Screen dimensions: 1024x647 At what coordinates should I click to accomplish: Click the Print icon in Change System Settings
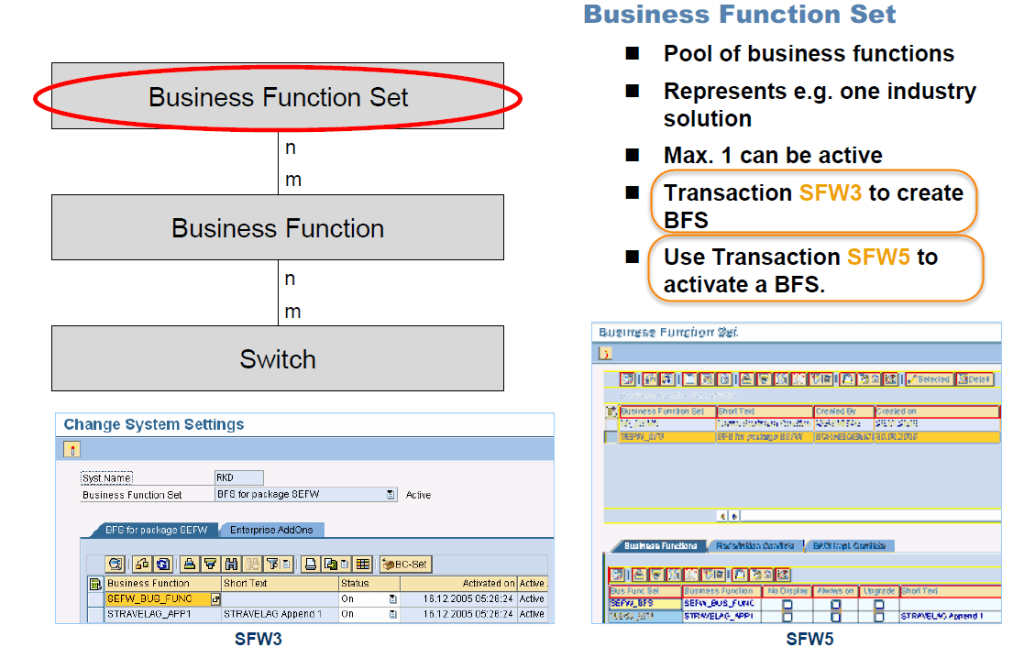[x=310, y=564]
